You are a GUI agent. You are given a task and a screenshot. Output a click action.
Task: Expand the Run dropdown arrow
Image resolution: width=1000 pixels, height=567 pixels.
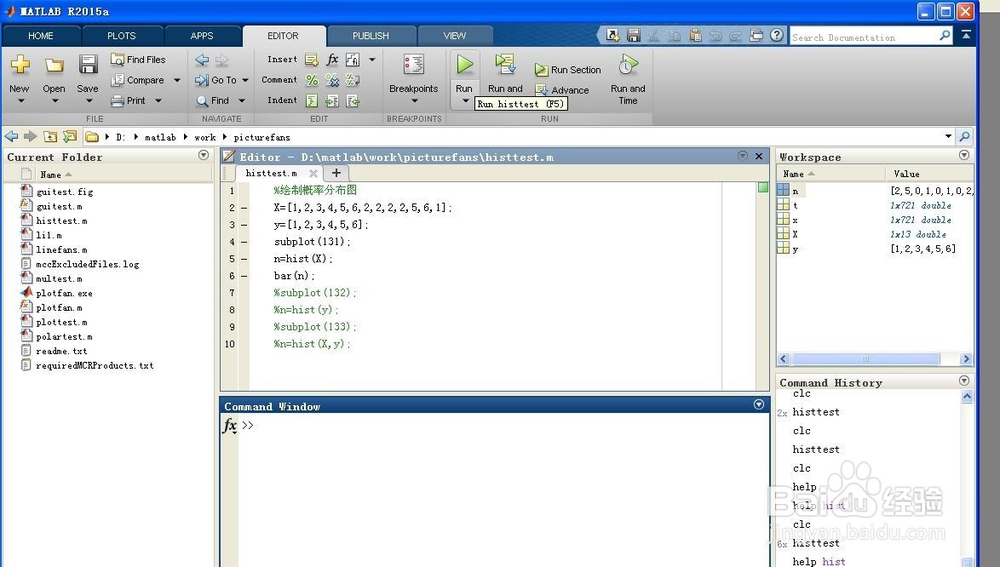tap(465, 101)
